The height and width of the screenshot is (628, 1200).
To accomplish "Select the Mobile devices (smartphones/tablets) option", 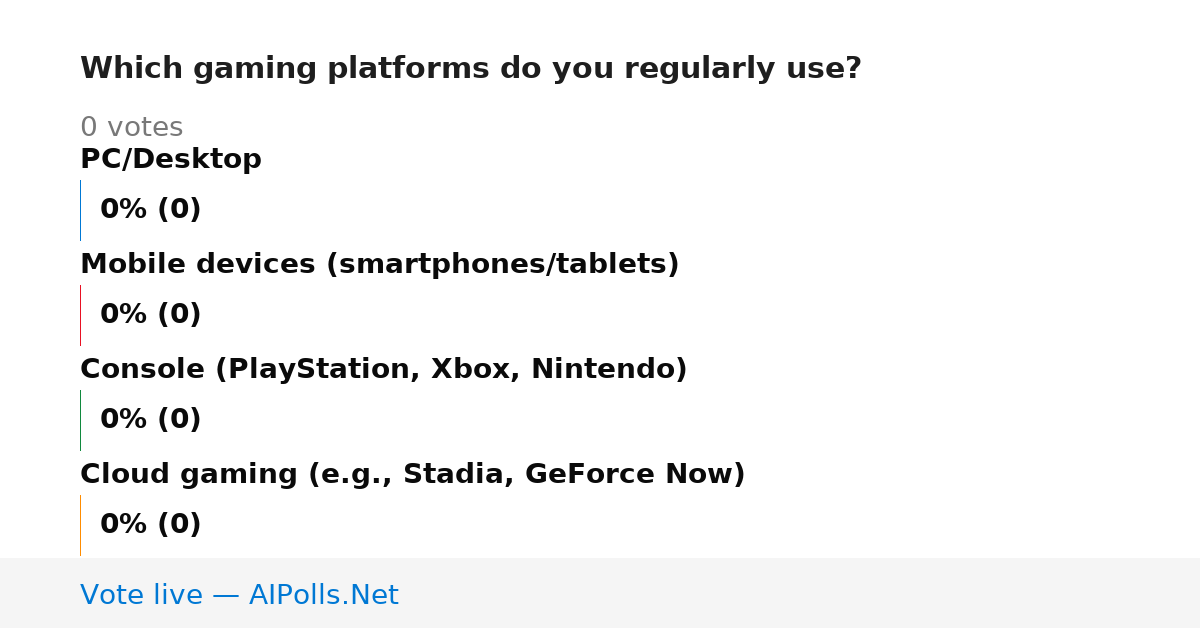I will click(379, 264).
